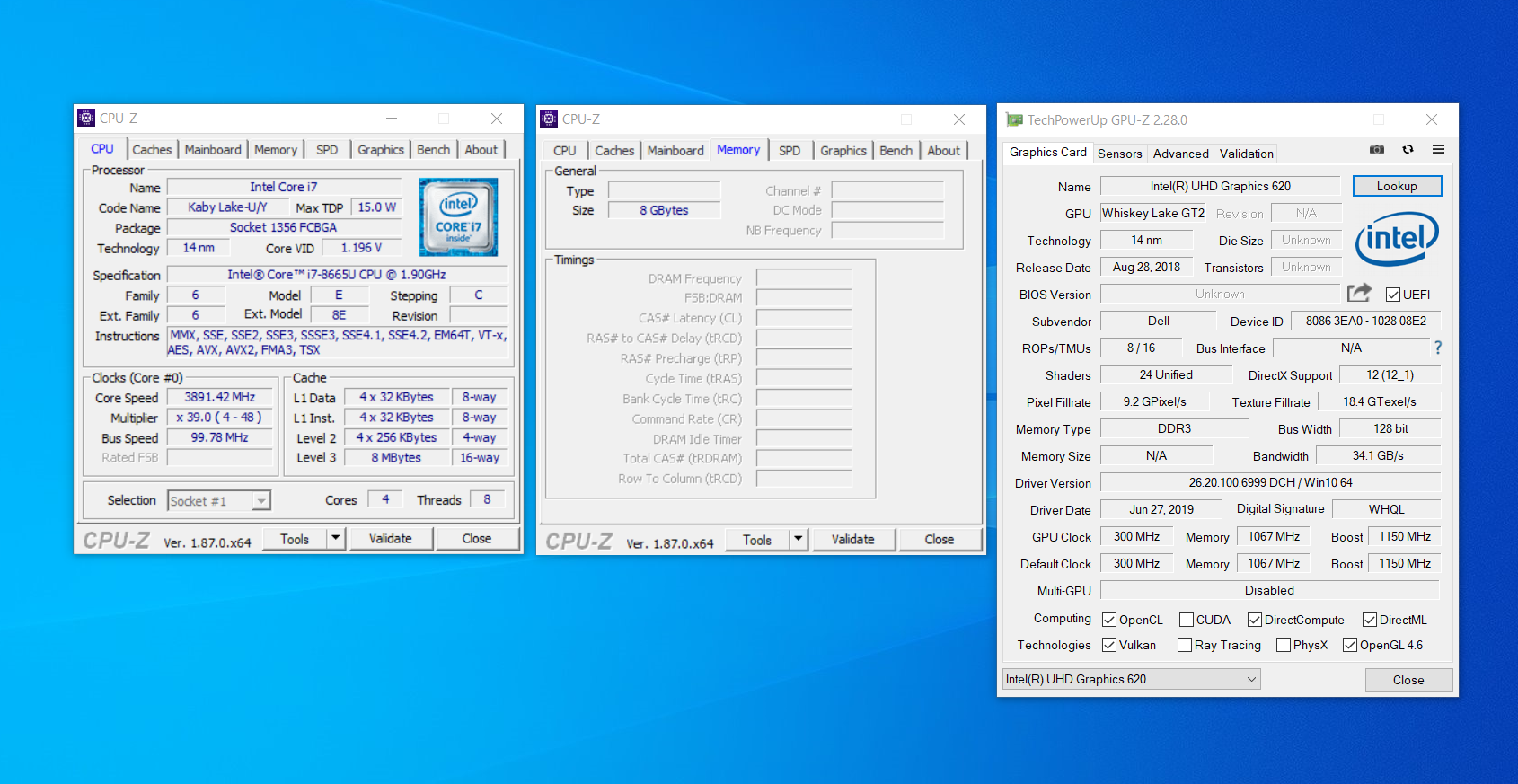Click the Memory Type DDR3 value
Image resolution: width=1518 pixels, height=784 pixels.
point(1174,428)
